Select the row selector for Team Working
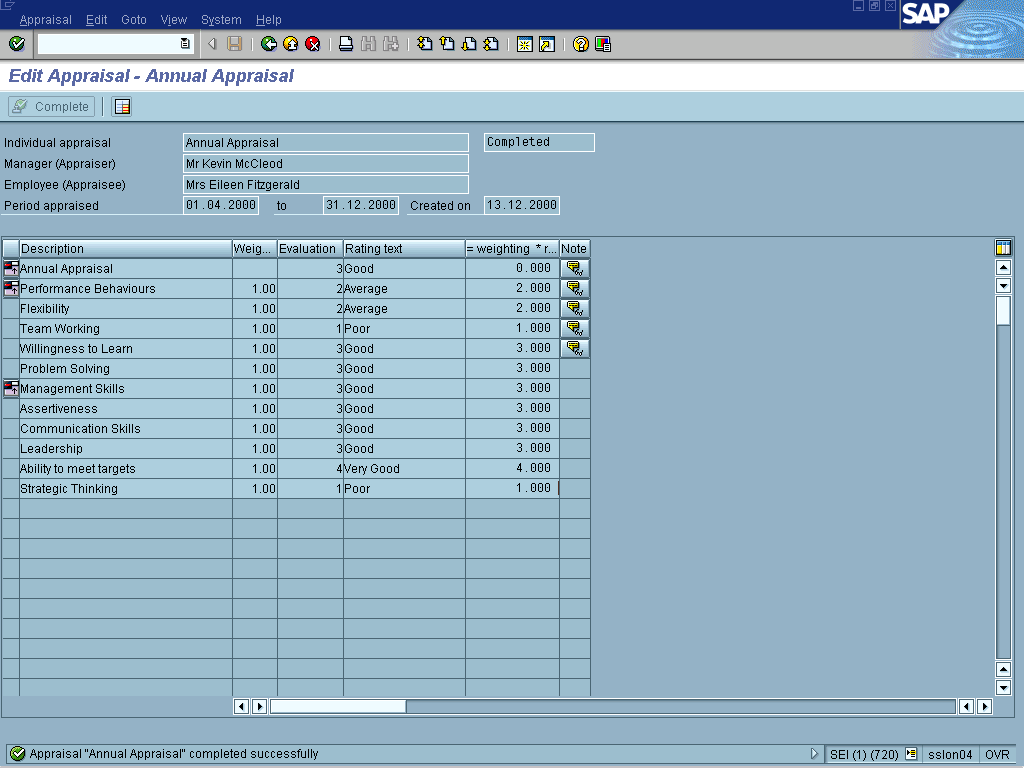The height and width of the screenshot is (768, 1024). pos(11,328)
